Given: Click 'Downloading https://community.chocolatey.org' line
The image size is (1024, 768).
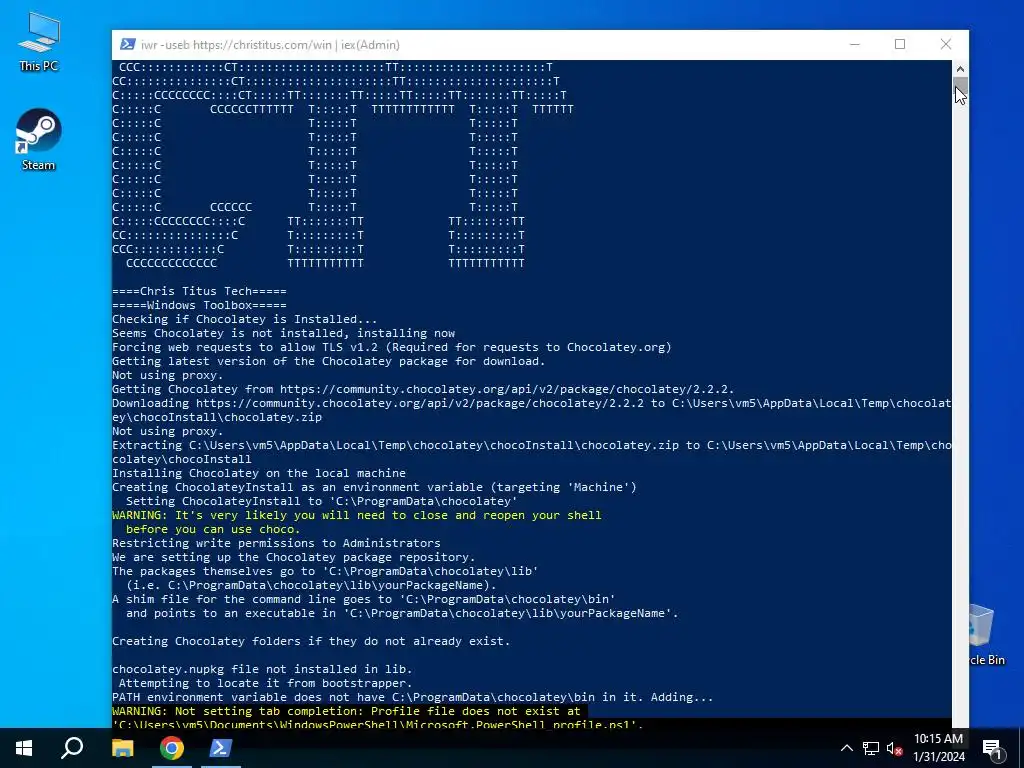Looking at the screenshot, I should (x=532, y=410).
